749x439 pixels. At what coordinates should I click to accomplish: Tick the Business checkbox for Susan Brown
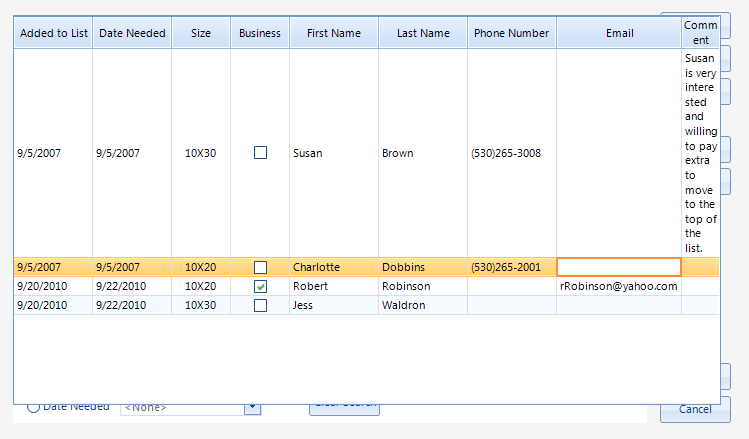tap(260, 153)
